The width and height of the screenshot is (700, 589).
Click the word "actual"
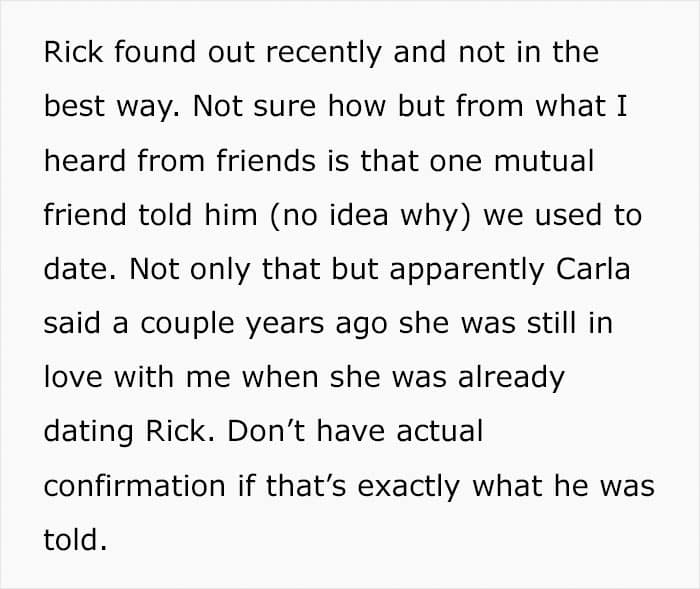pos(439,431)
